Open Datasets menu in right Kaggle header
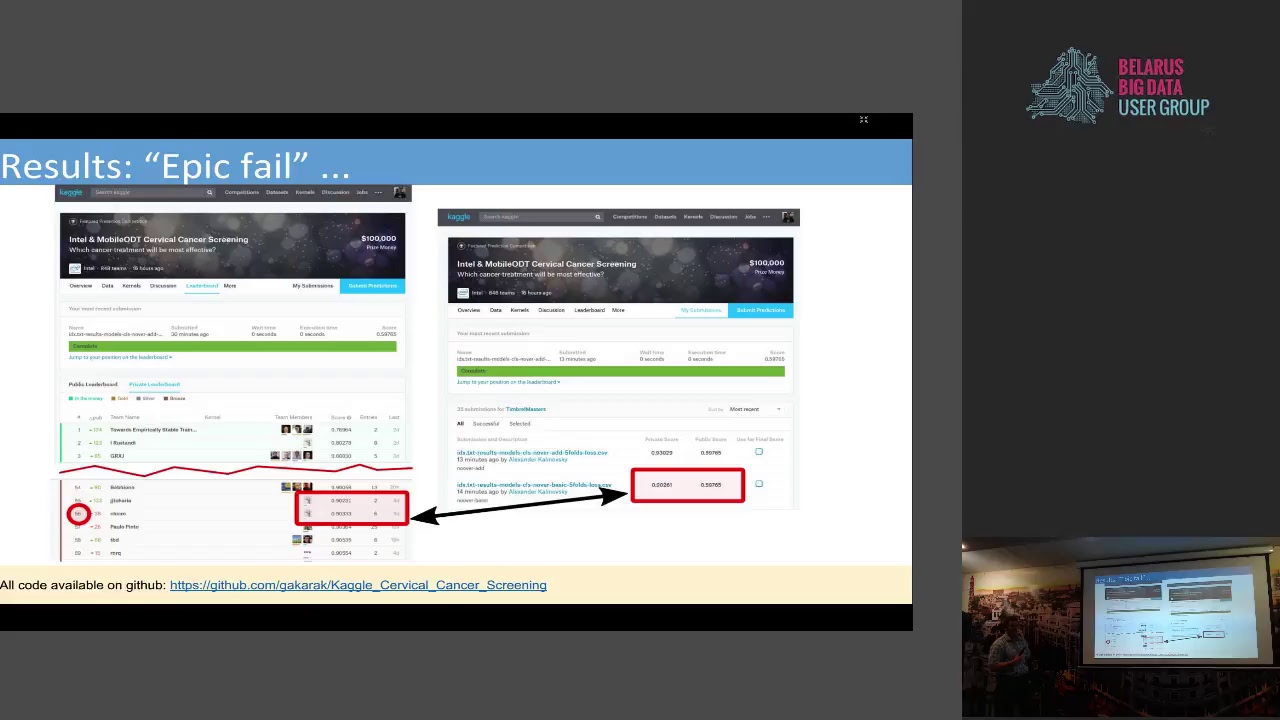 (x=664, y=217)
